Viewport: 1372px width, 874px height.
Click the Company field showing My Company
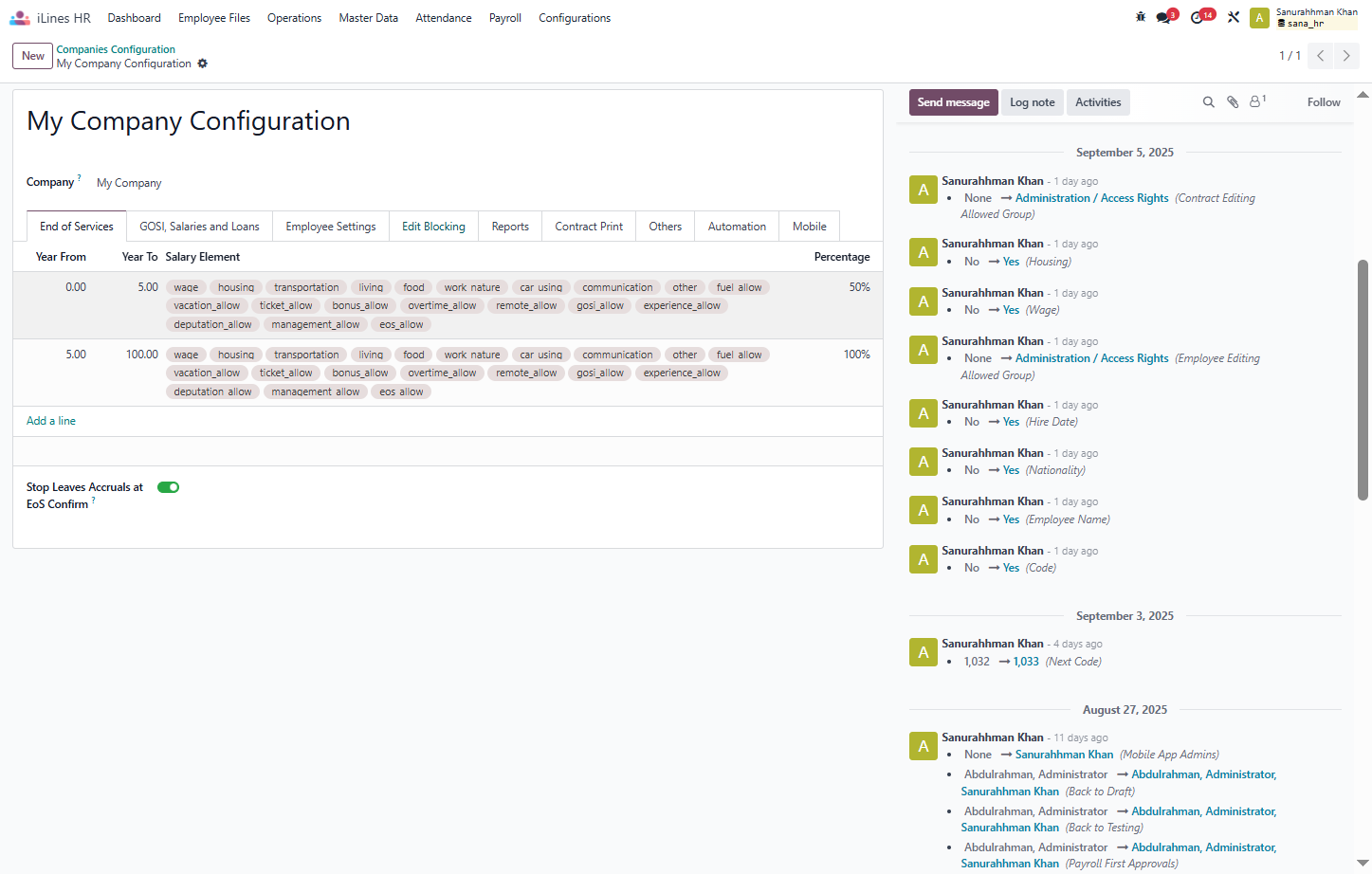click(x=130, y=183)
